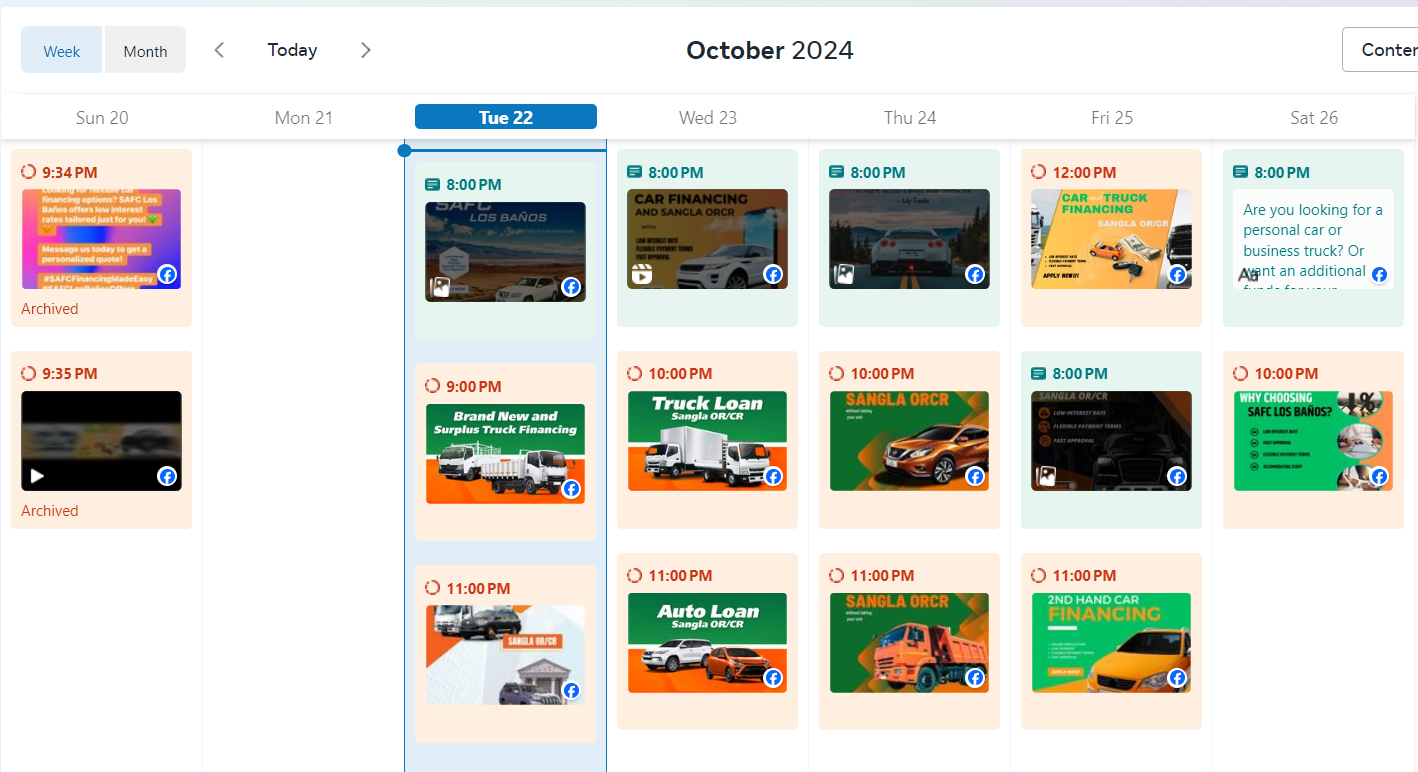The width and height of the screenshot is (1418, 772).
Task: Click the photo icon on Friday 8:00 PM thumbnail
Action: (1046, 476)
